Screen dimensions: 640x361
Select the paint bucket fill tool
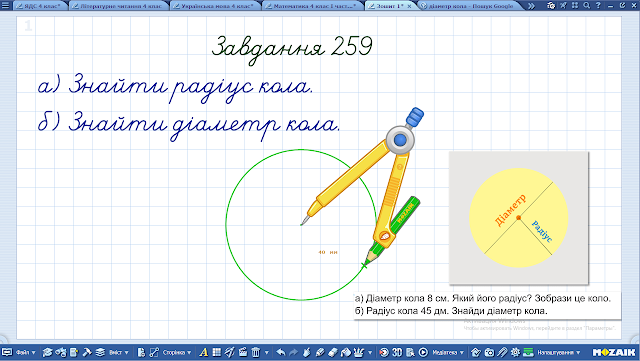click(x=346, y=352)
